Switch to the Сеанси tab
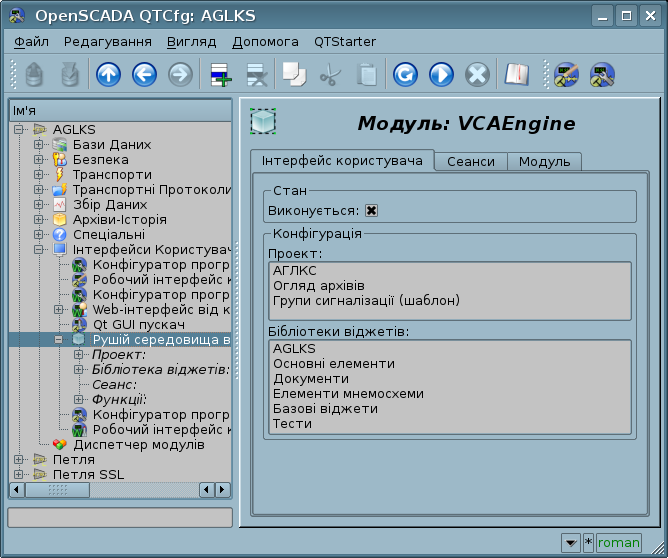 tap(470, 161)
